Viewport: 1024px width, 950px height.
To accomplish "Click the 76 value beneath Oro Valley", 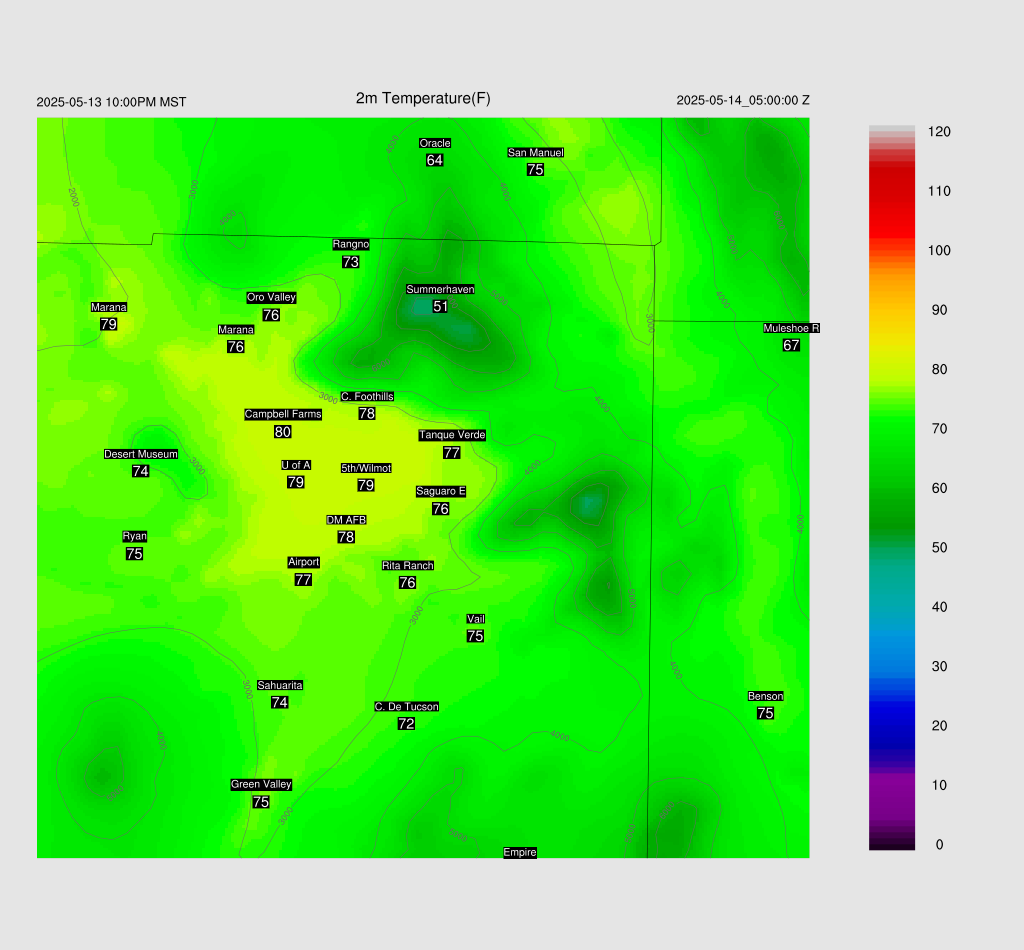I will tap(271, 315).
